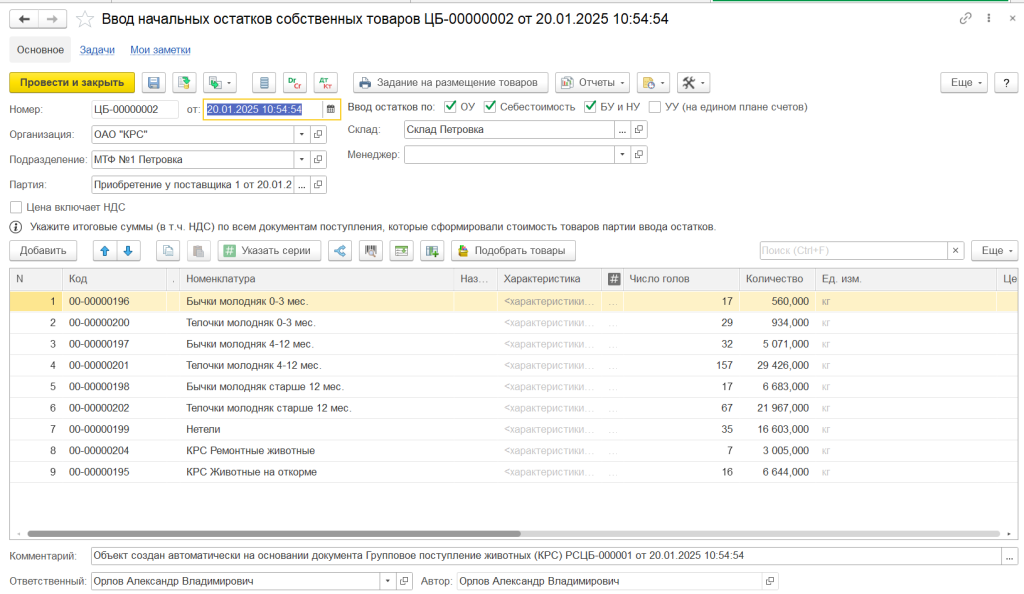
Task: Tick the Цена включает НДС checkbox
Action: point(16,208)
